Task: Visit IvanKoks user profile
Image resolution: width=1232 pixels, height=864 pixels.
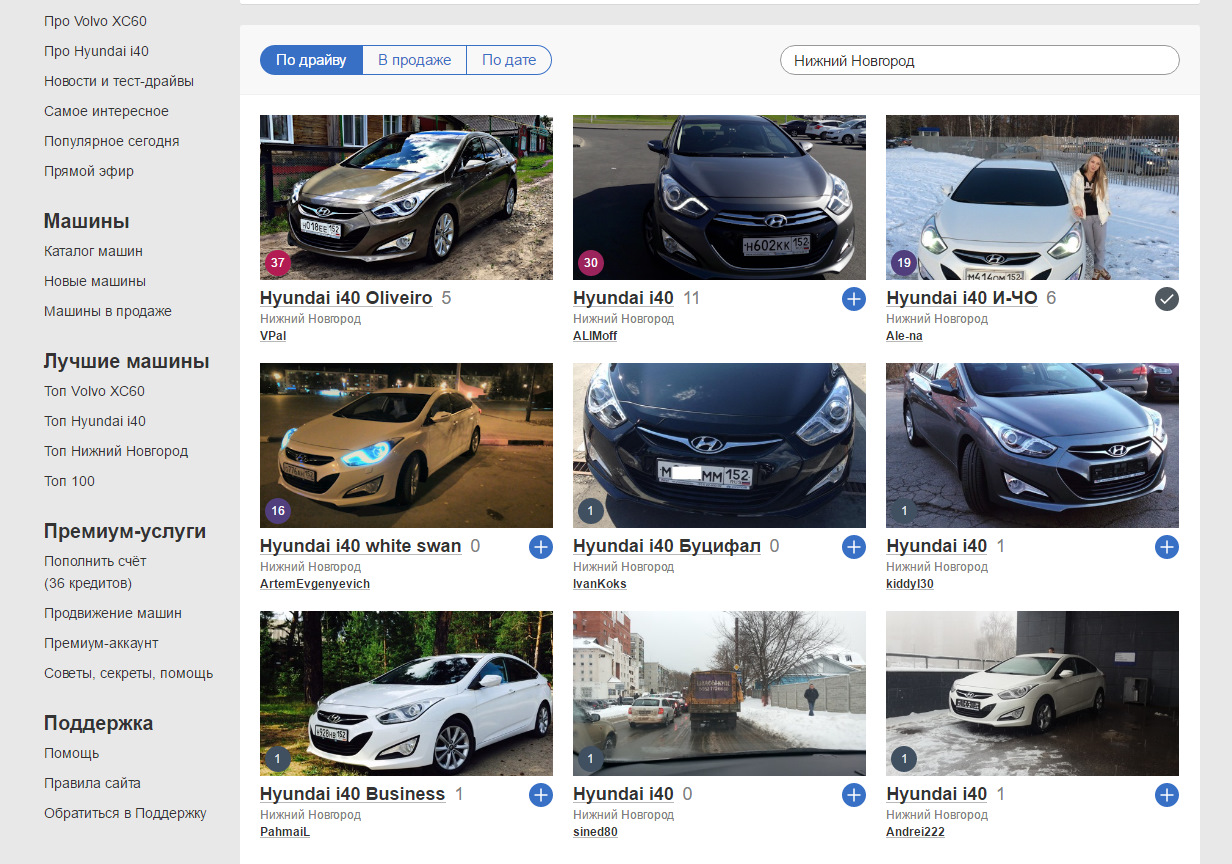Action: tap(600, 584)
